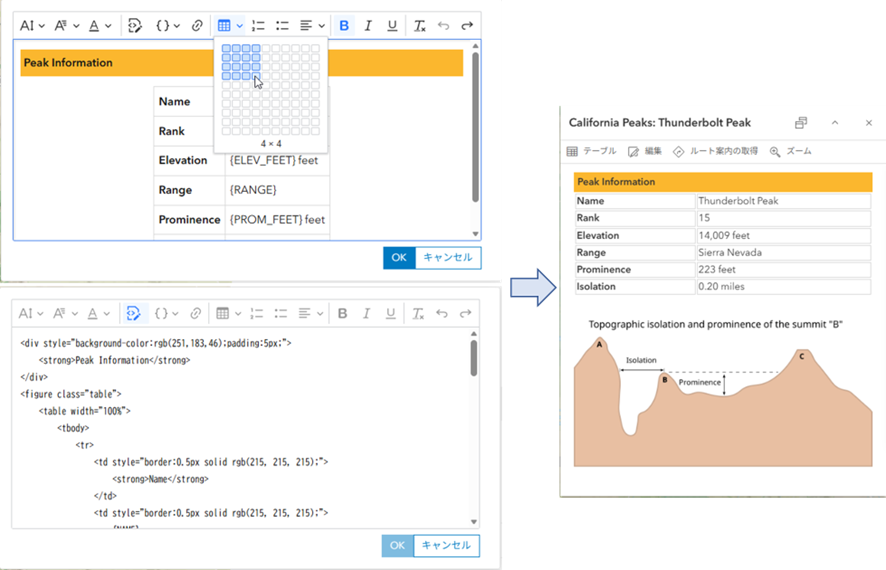Click {ELEV_FEET} feet table cell
The image size is (886, 570).
coord(277,160)
